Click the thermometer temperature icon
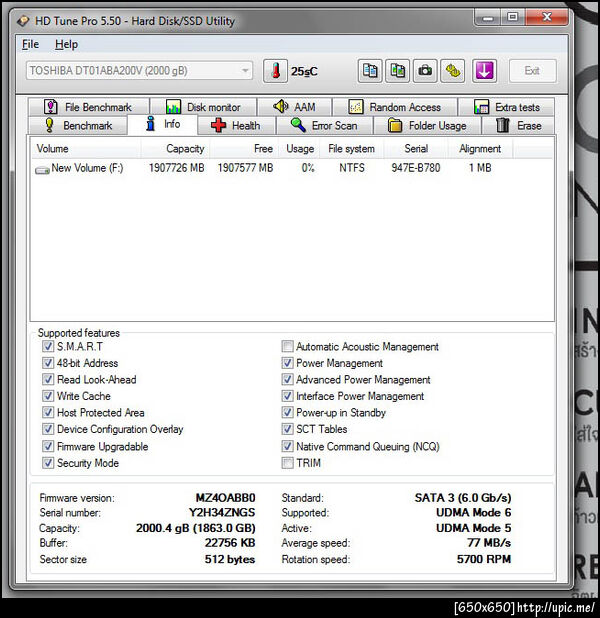The image size is (600, 618). [x=275, y=71]
